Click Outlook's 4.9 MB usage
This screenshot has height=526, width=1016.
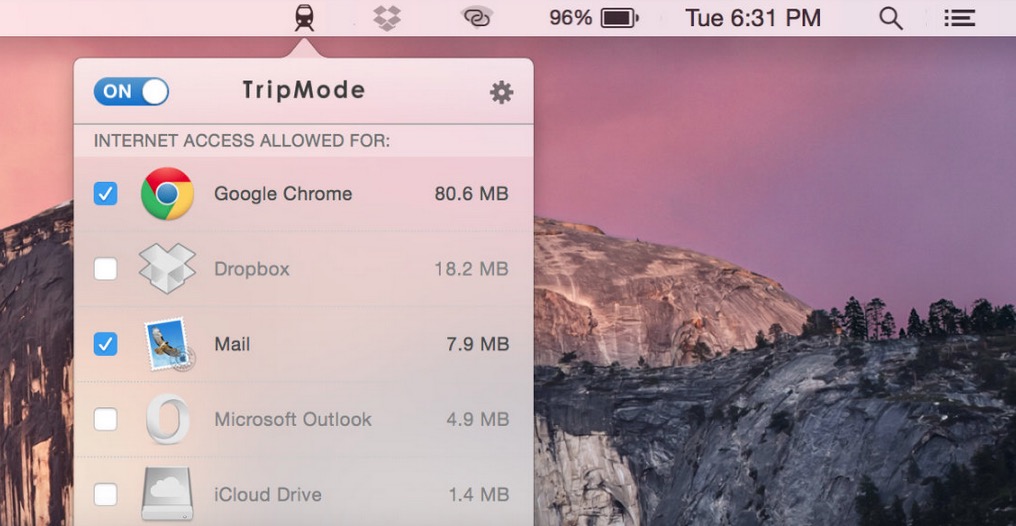[x=478, y=419]
